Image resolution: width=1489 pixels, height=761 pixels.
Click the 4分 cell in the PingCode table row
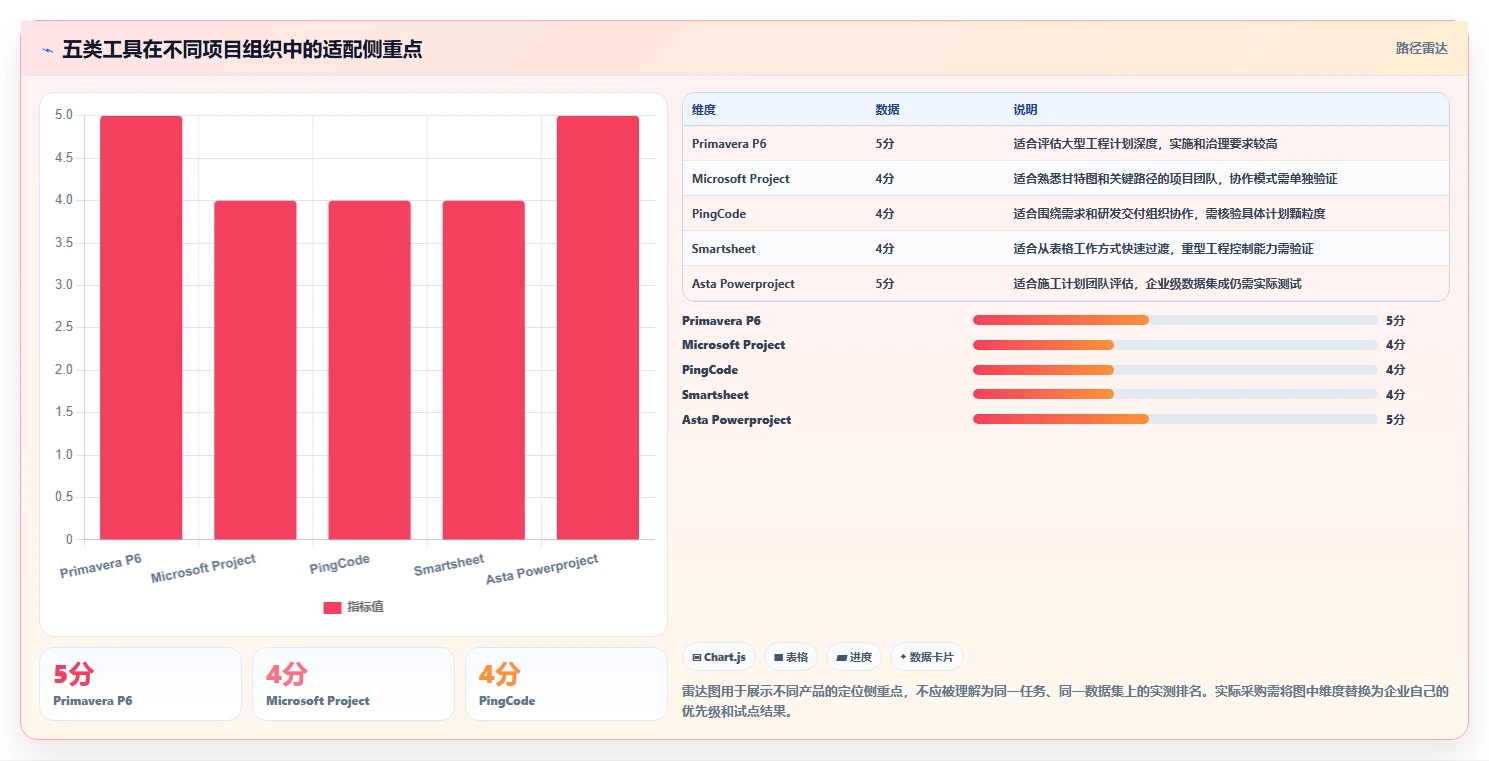[x=885, y=214]
